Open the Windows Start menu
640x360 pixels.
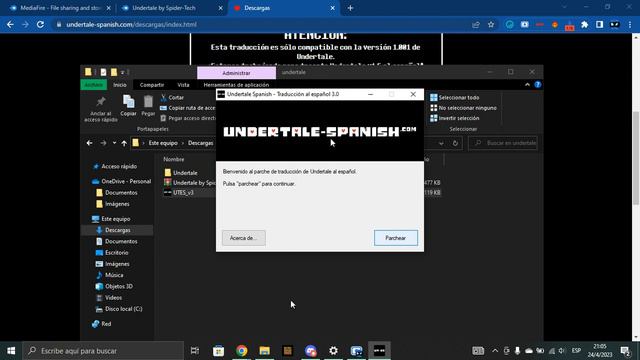[x=11, y=351]
